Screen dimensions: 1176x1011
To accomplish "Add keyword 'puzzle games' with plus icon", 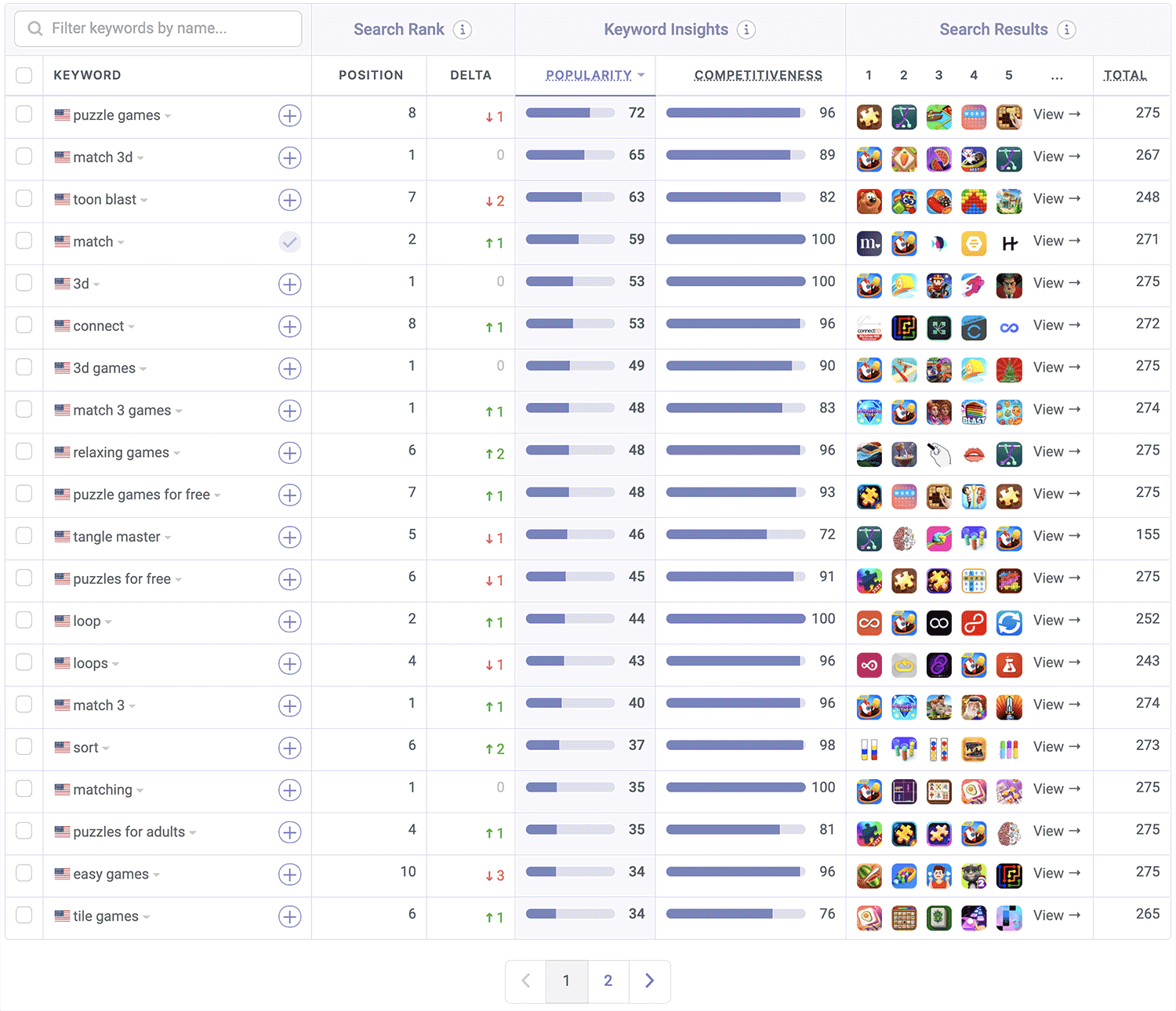I will coord(290,116).
